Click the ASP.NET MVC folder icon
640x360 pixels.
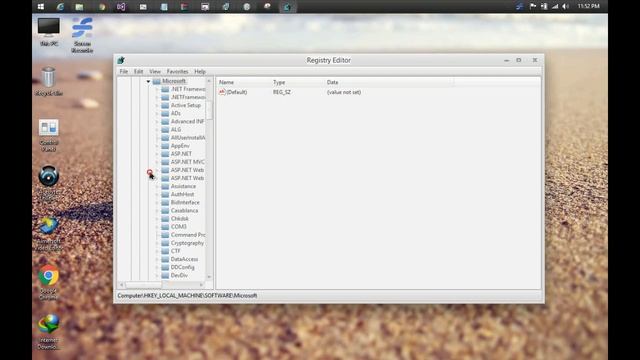click(165, 162)
